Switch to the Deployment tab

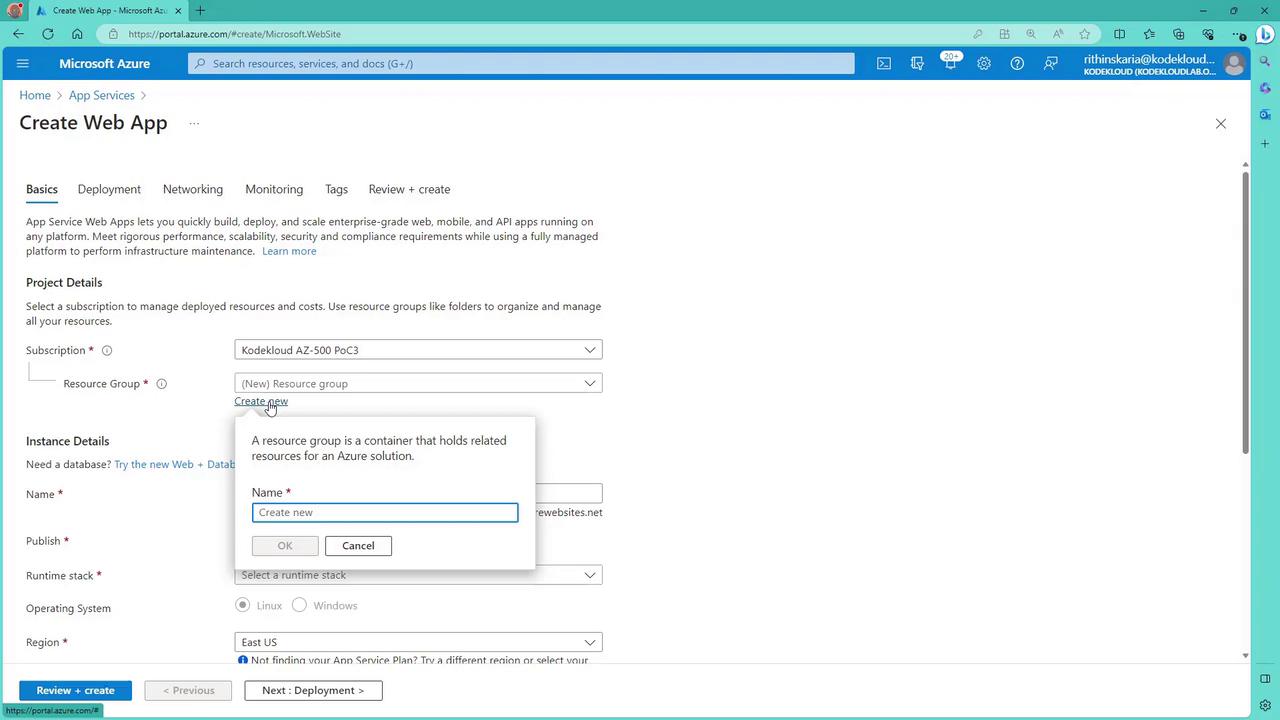[x=109, y=189]
